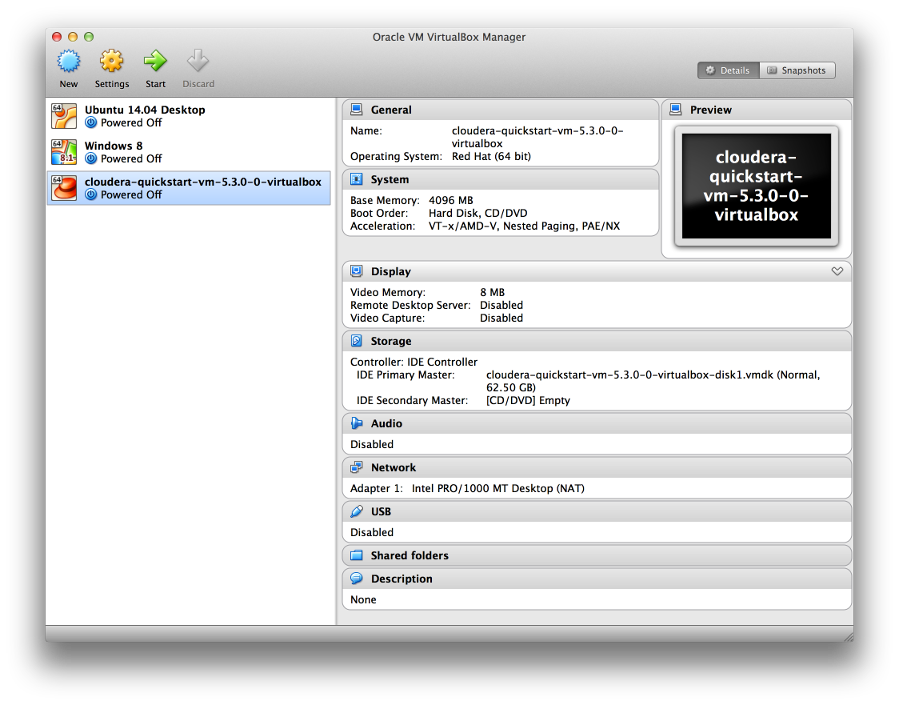Open the General section header link

coord(391,109)
